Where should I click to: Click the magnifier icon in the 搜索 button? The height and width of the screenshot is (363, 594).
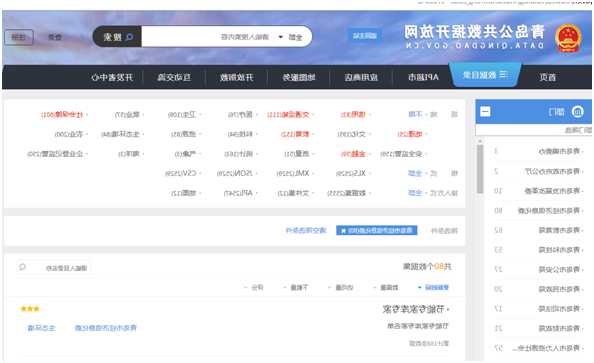(129, 37)
